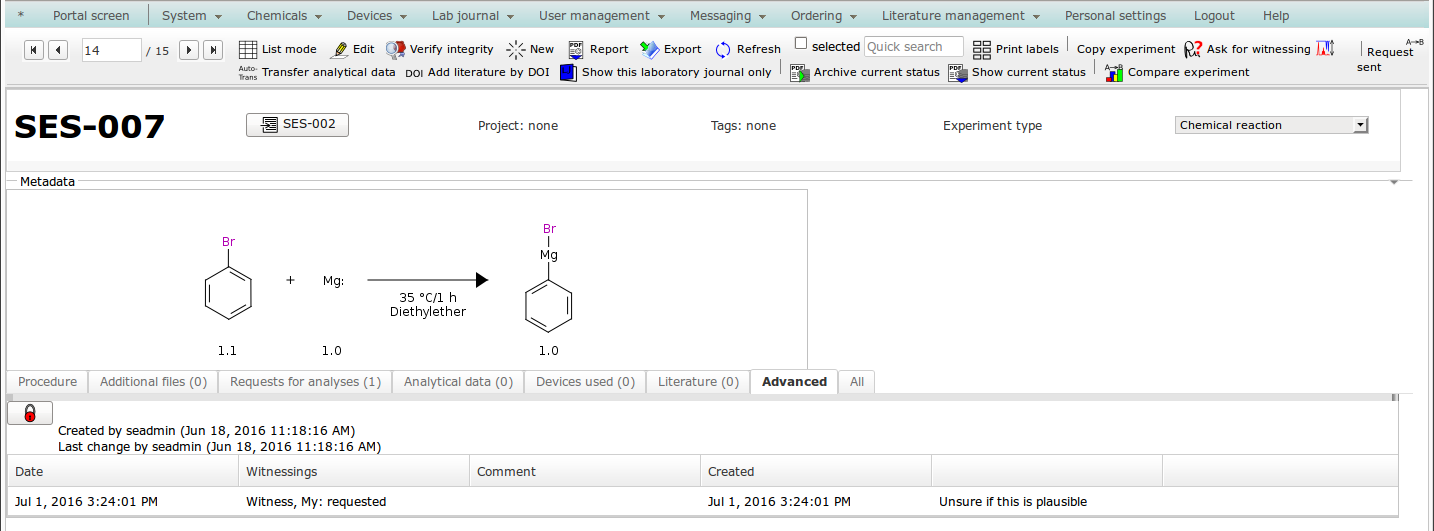Open the PDF Report icon

tap(576, 49)
